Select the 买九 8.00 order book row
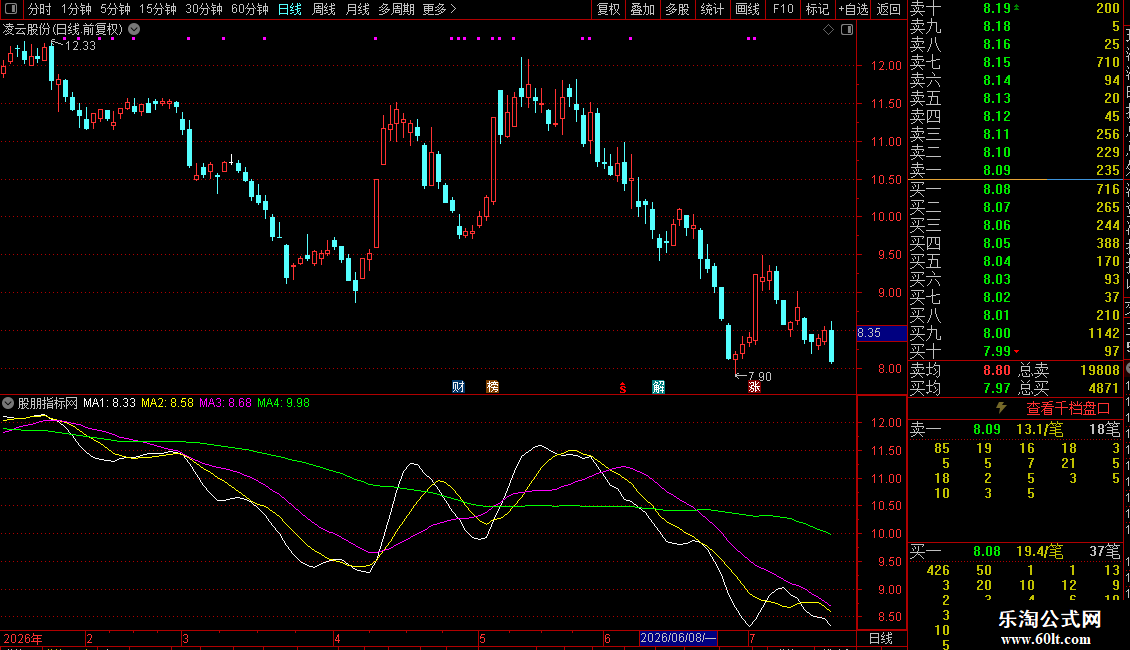This screenshot has width=1130, height=650. tap(1015, 334)
